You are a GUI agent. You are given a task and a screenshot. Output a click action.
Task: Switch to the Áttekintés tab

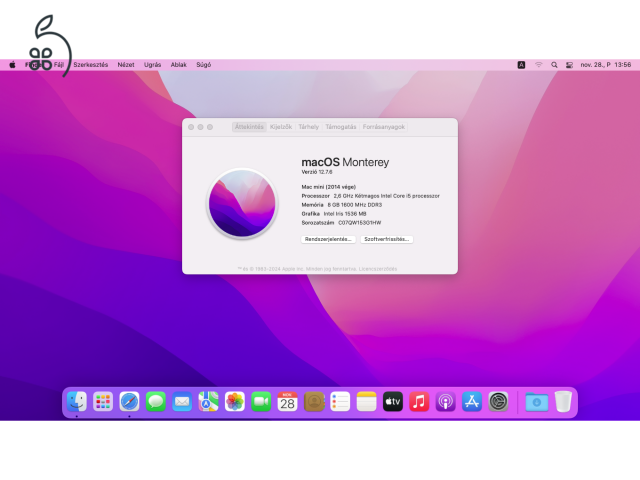point(249,127)
